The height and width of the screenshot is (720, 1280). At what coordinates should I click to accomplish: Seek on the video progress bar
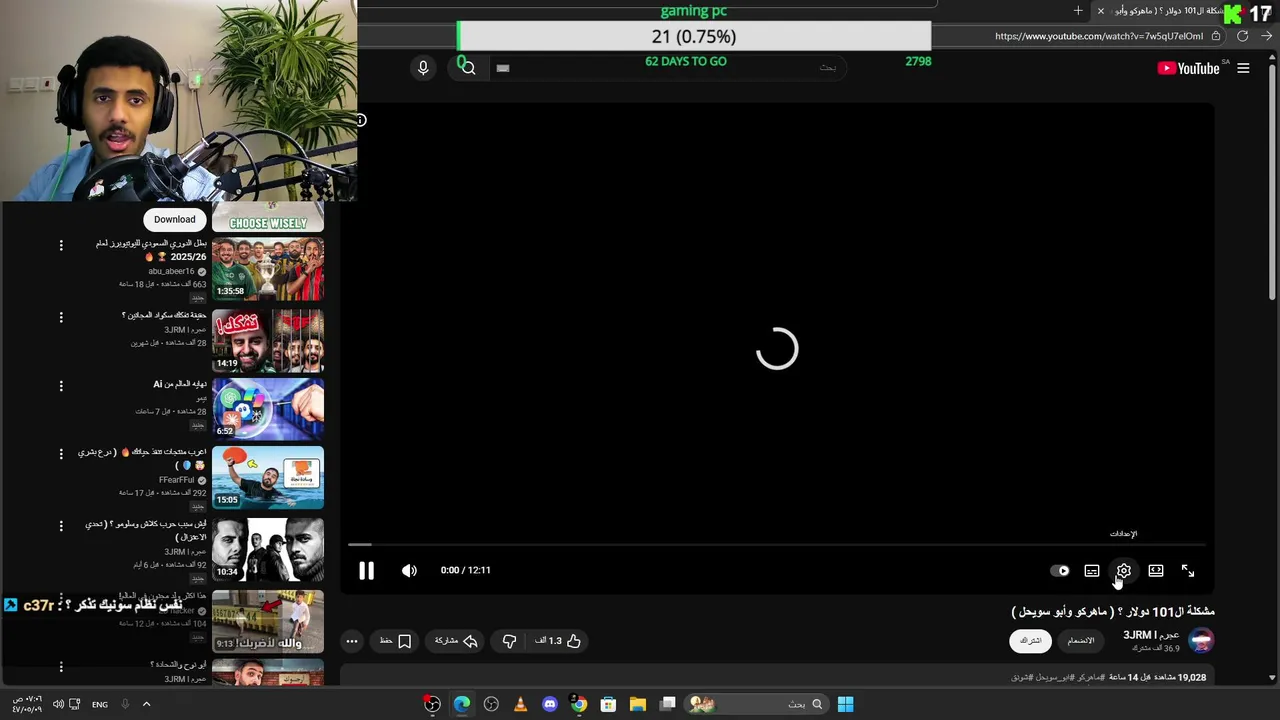pyautogui.click(x=777, y=545)
